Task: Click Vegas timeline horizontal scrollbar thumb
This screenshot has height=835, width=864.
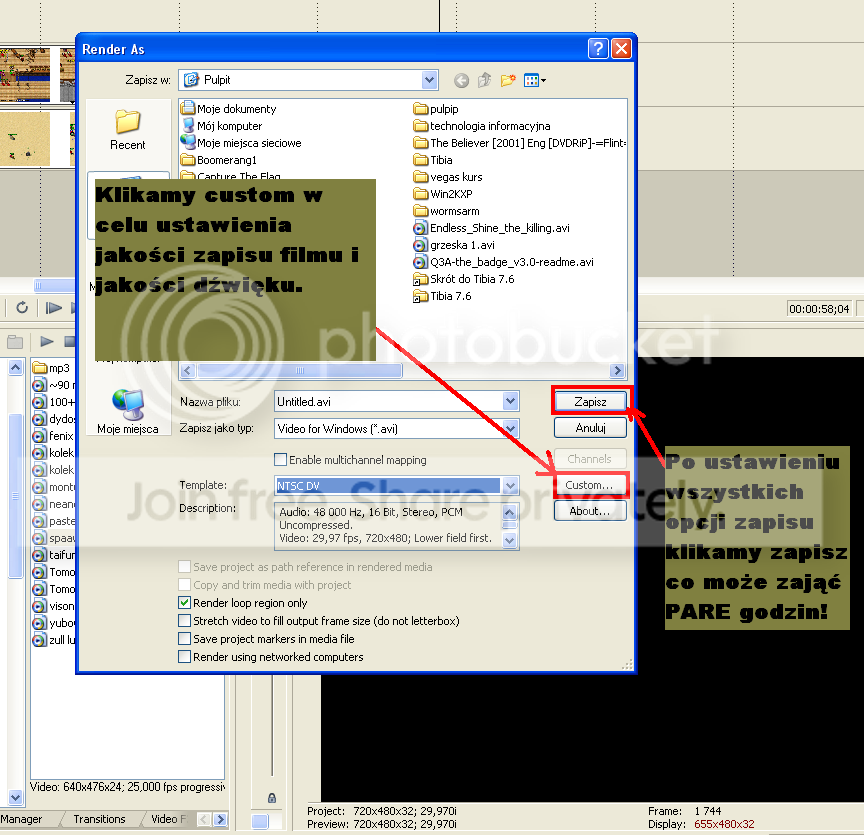Action: coord(53,285)
